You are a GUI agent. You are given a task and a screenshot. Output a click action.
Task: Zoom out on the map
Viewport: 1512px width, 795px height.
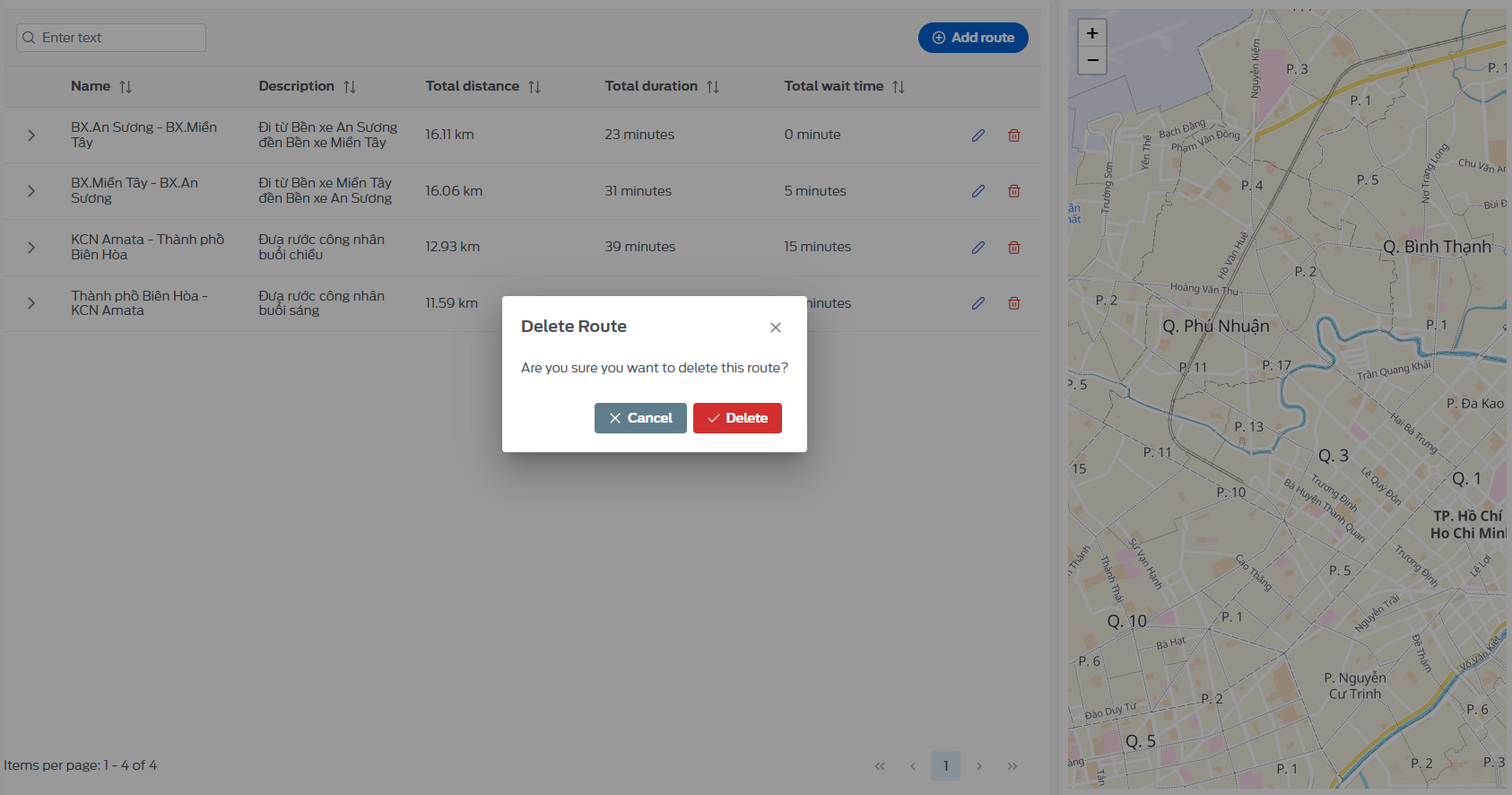click(1092, 60)
